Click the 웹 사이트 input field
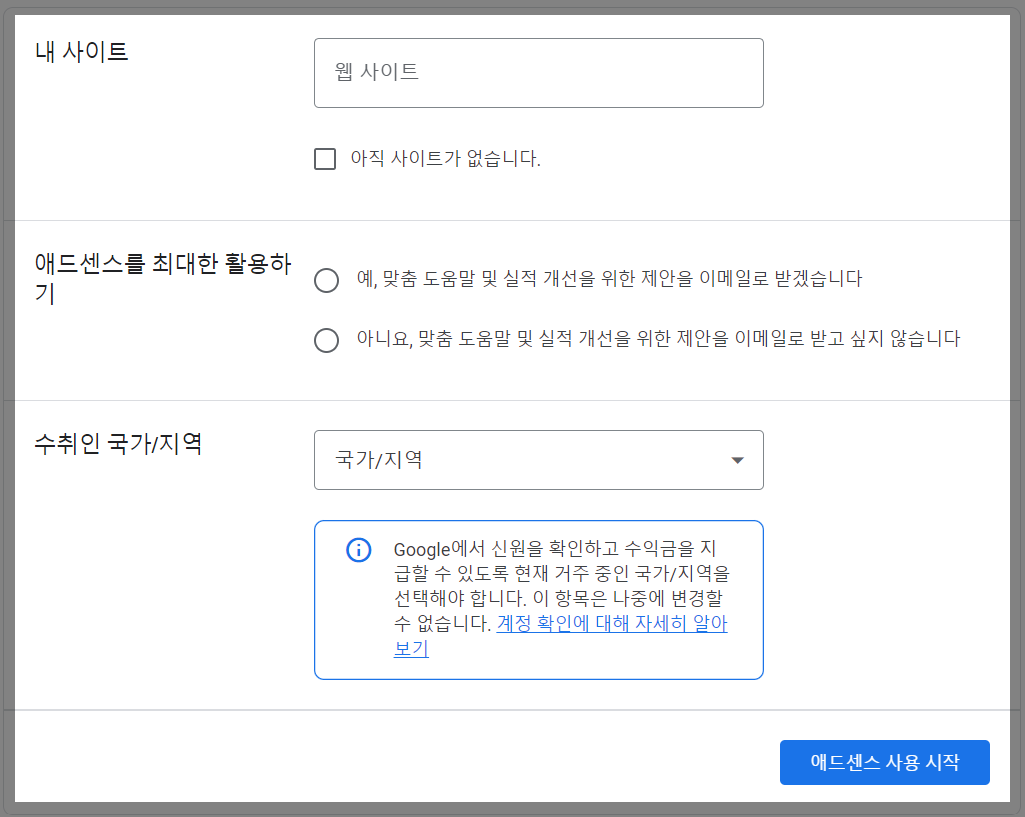Image resolution: width=1025 pixels, height=817 pixels. [x=539, y=73]
